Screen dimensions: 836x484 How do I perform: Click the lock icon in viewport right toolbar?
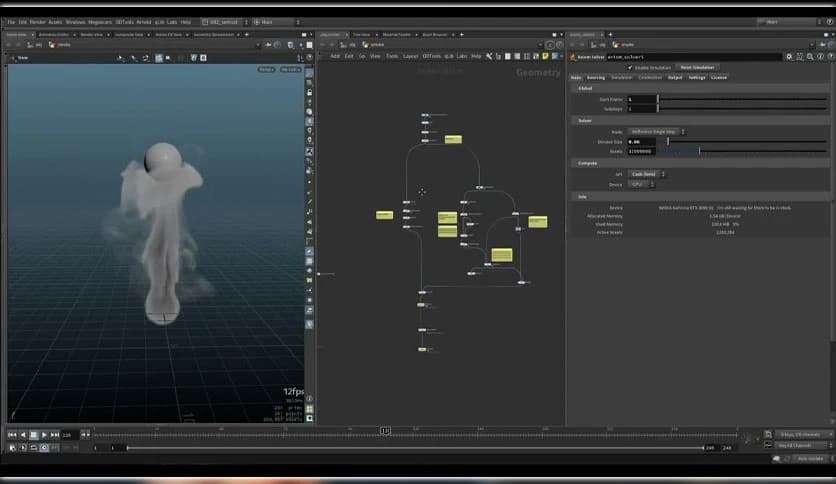[x=310, y=92]
